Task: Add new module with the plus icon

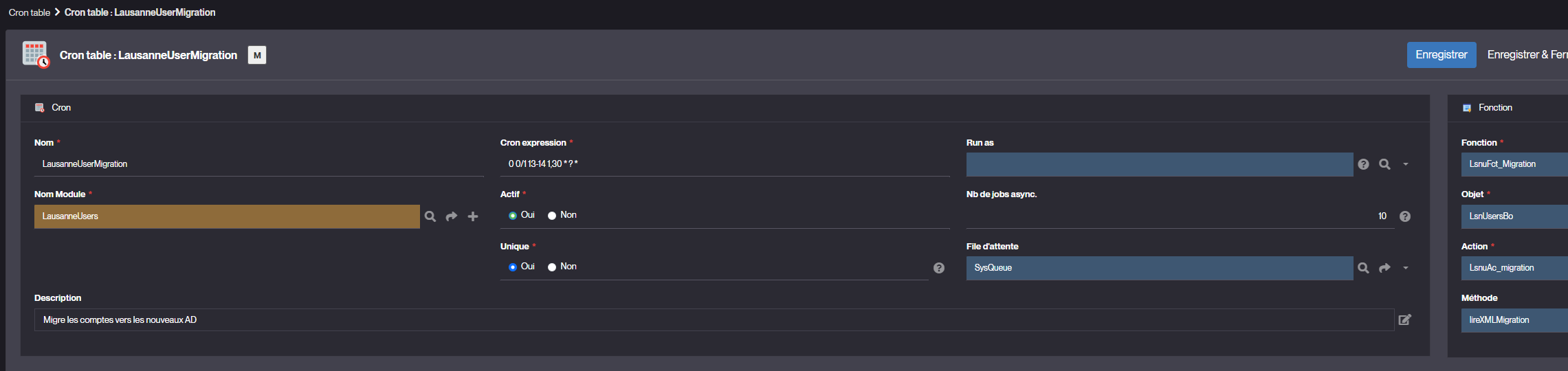Action: pyautogui.click(x=473, y=216)
